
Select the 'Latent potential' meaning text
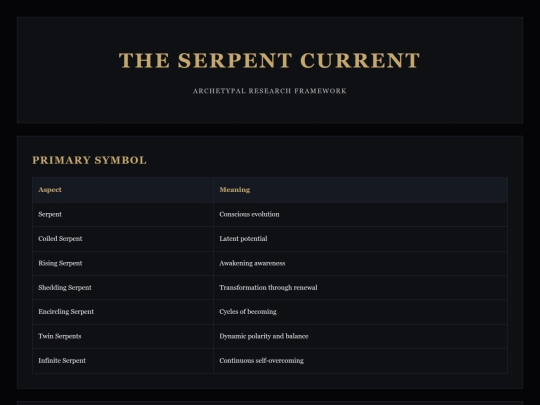click(243, 239)
